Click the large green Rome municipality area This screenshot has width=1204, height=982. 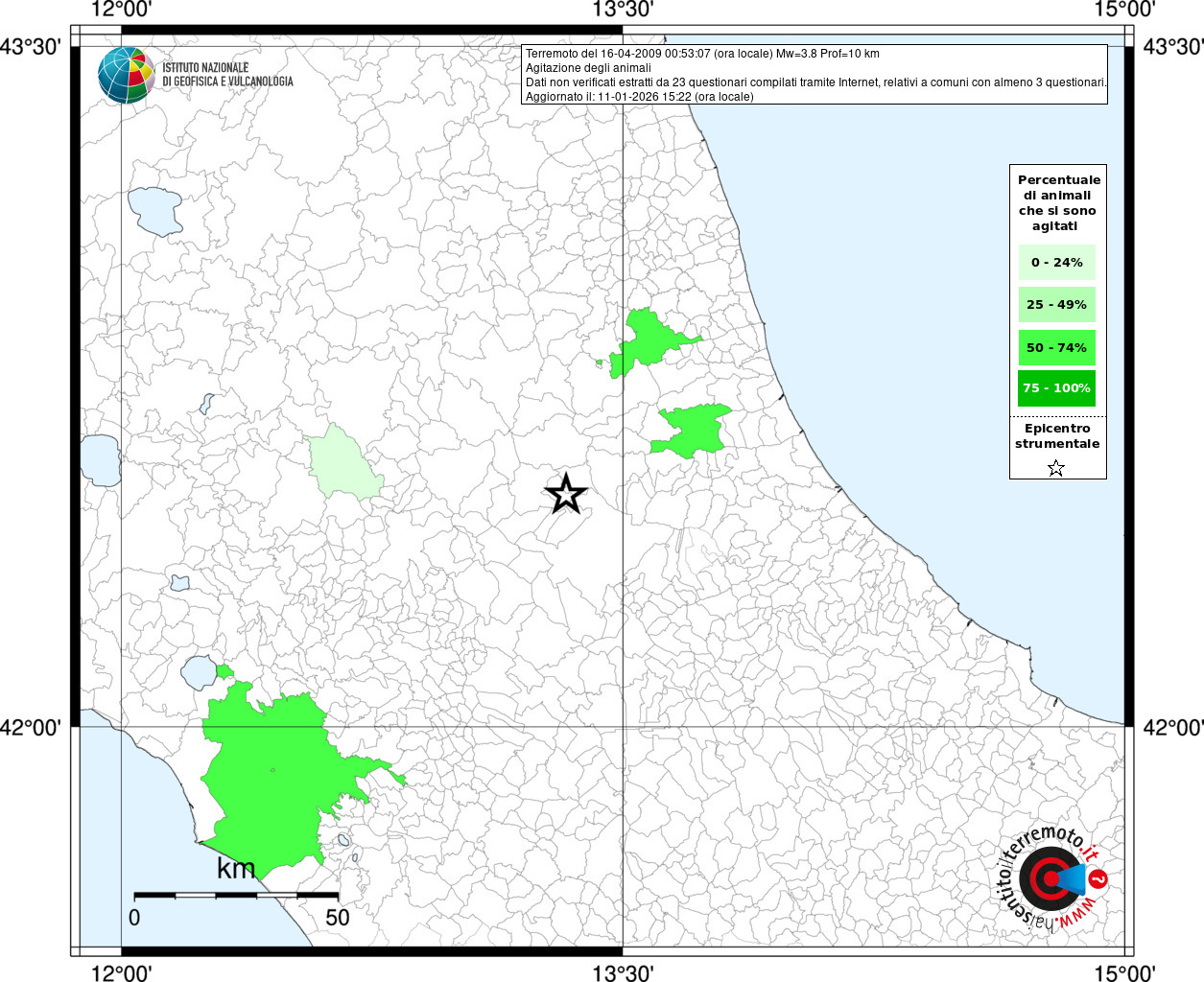click(x=273, y=777)
